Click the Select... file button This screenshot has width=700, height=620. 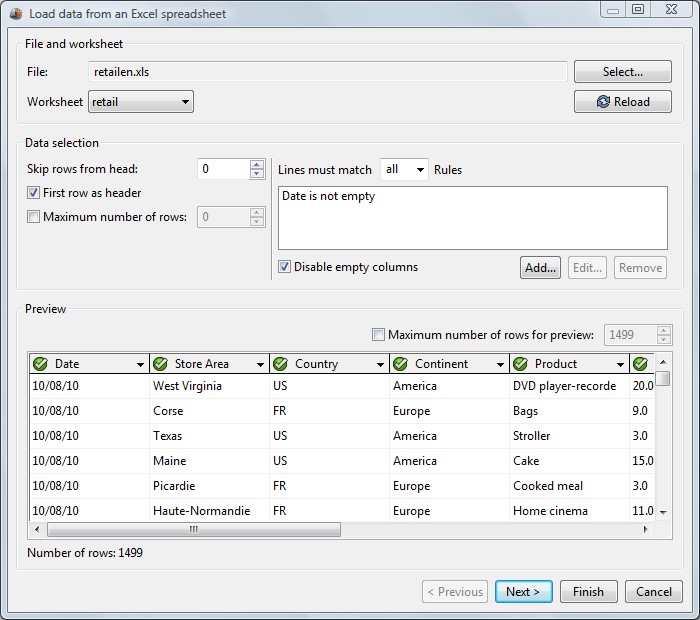(623, 72)
